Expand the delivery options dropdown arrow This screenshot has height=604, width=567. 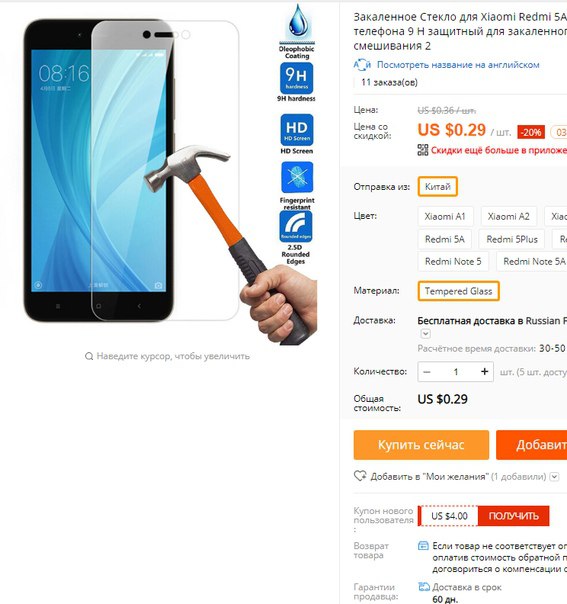[x=425, y=334]
